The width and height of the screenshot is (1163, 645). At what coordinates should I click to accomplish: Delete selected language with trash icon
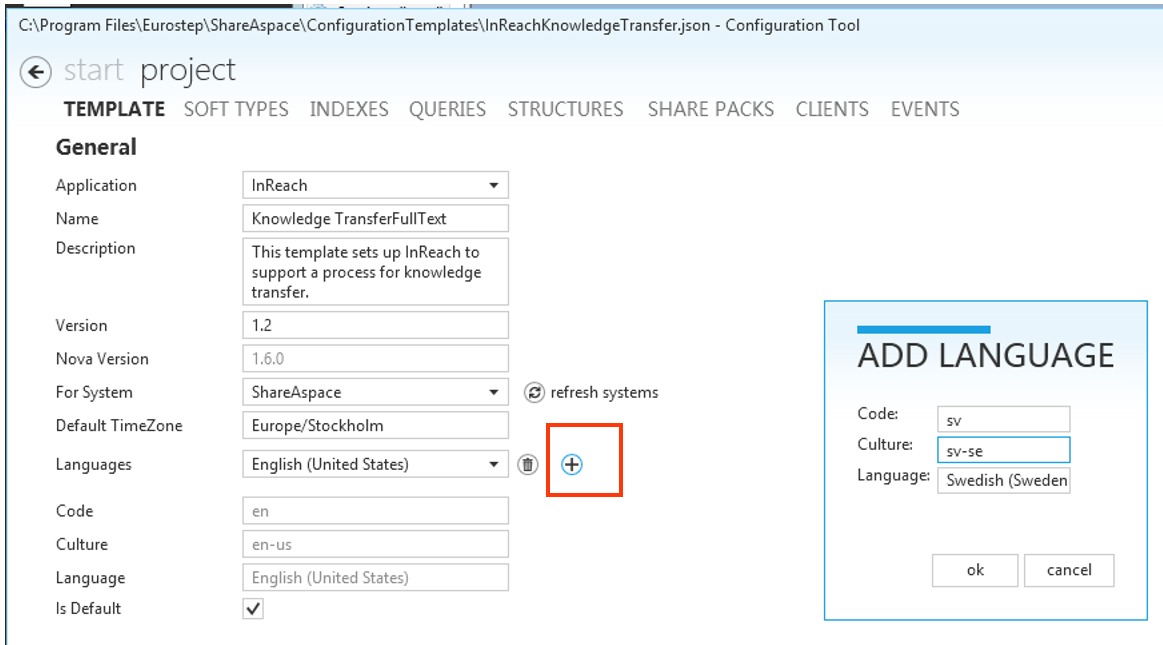528,464
